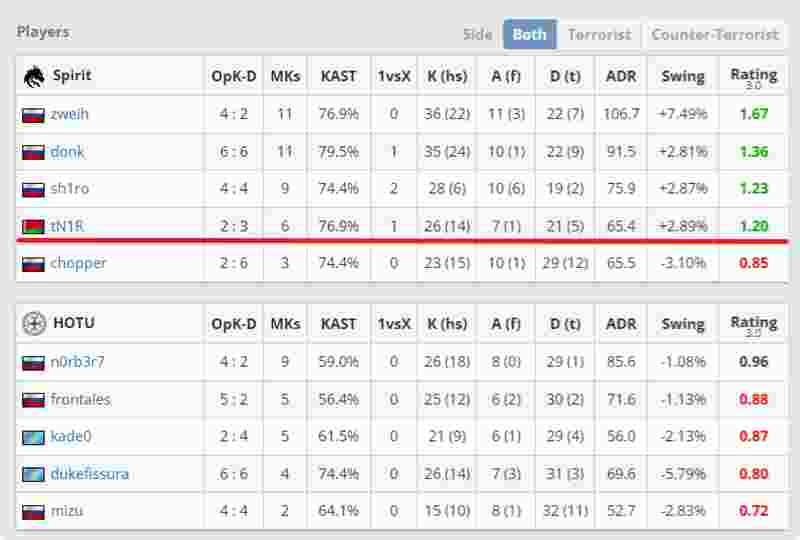The height and width of the screenshot is (540, 800).
Task: Open frontales' player profile link
Action: click(80, 399)
